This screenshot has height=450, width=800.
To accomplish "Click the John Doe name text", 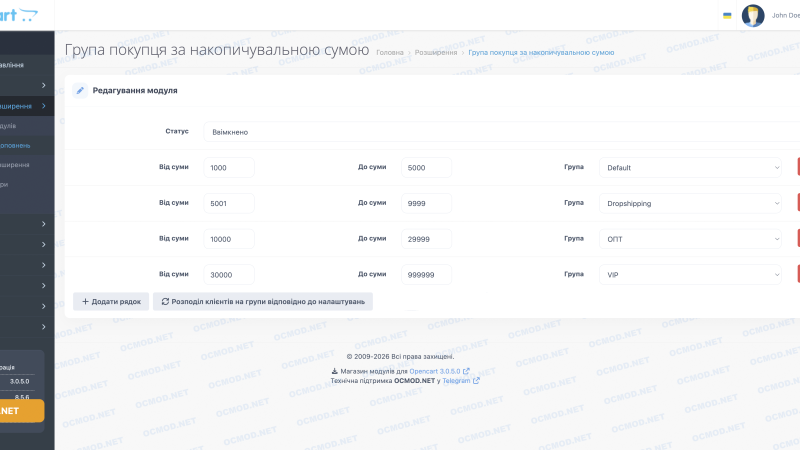I will (x=786, y=15).
